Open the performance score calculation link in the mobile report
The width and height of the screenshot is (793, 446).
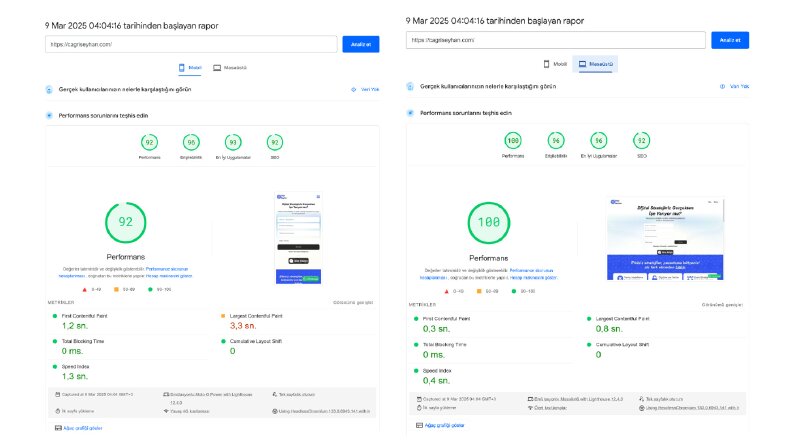(123, 273)
